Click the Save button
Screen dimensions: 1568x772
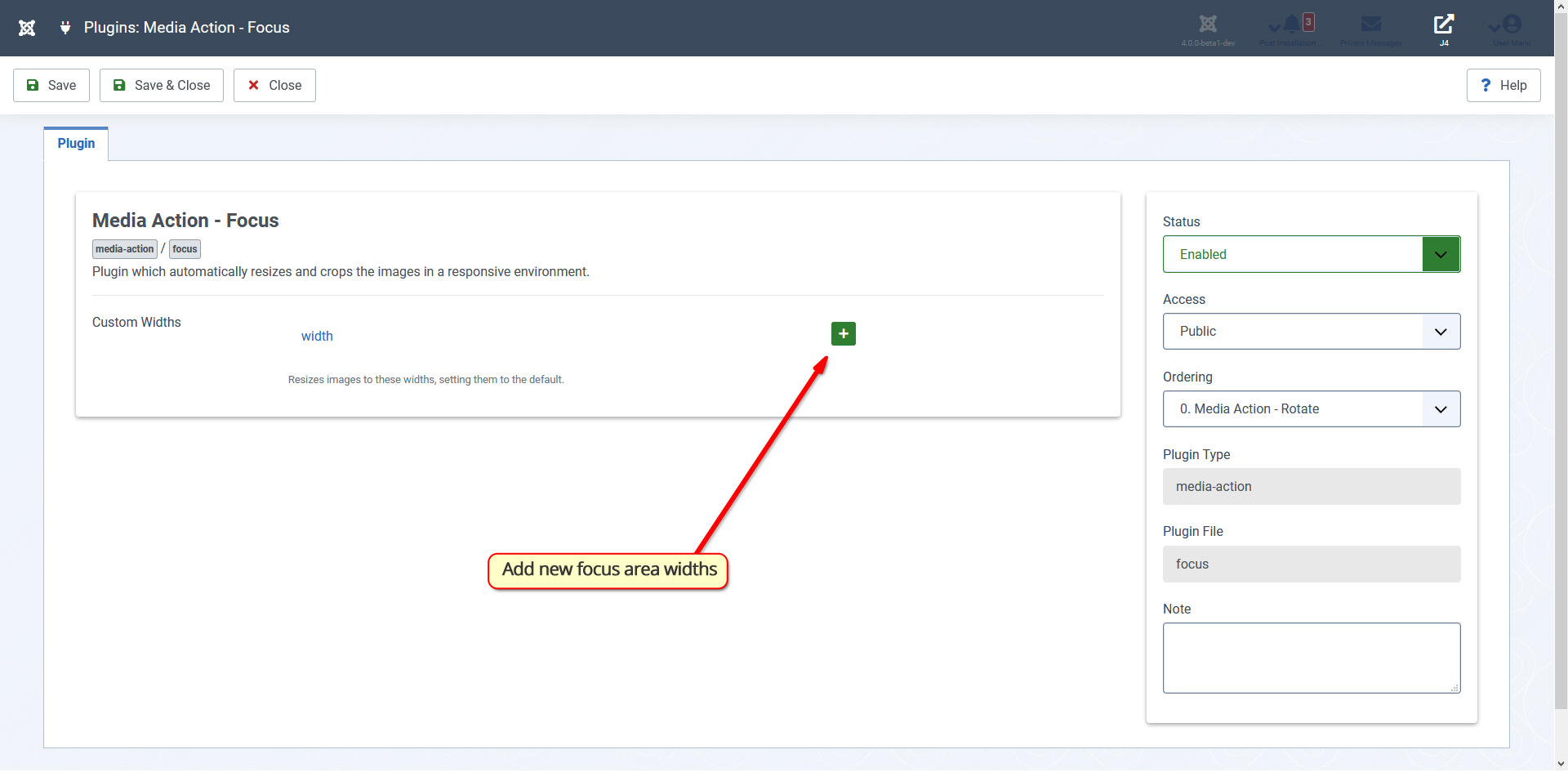[51, 86]
